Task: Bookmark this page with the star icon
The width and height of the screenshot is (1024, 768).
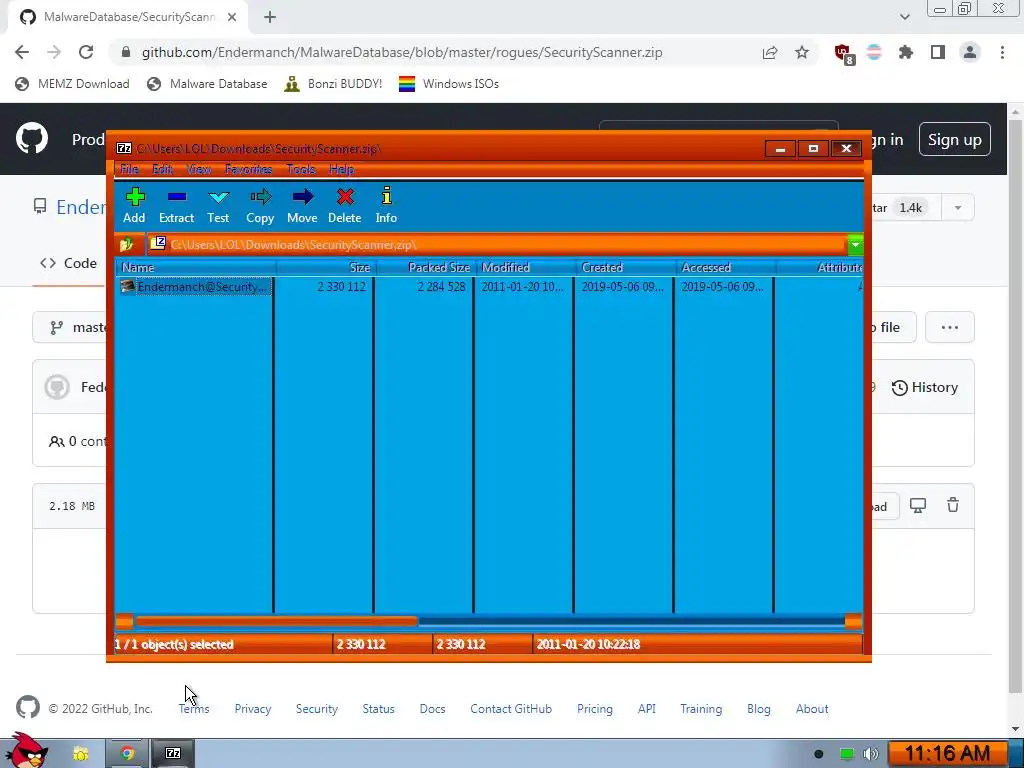Action: click(x=802, y=52)
